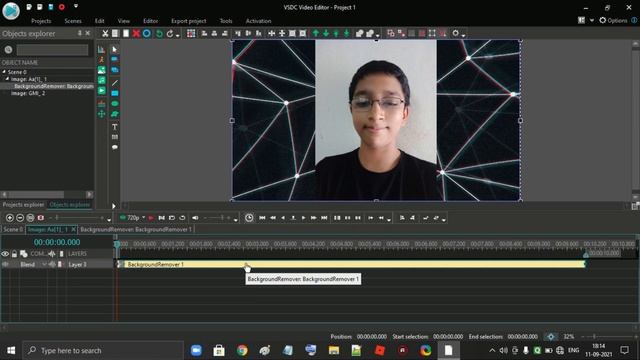Open the Activation menu
The height and width of the screenshot is (360, 640).
tap(258, 21)
